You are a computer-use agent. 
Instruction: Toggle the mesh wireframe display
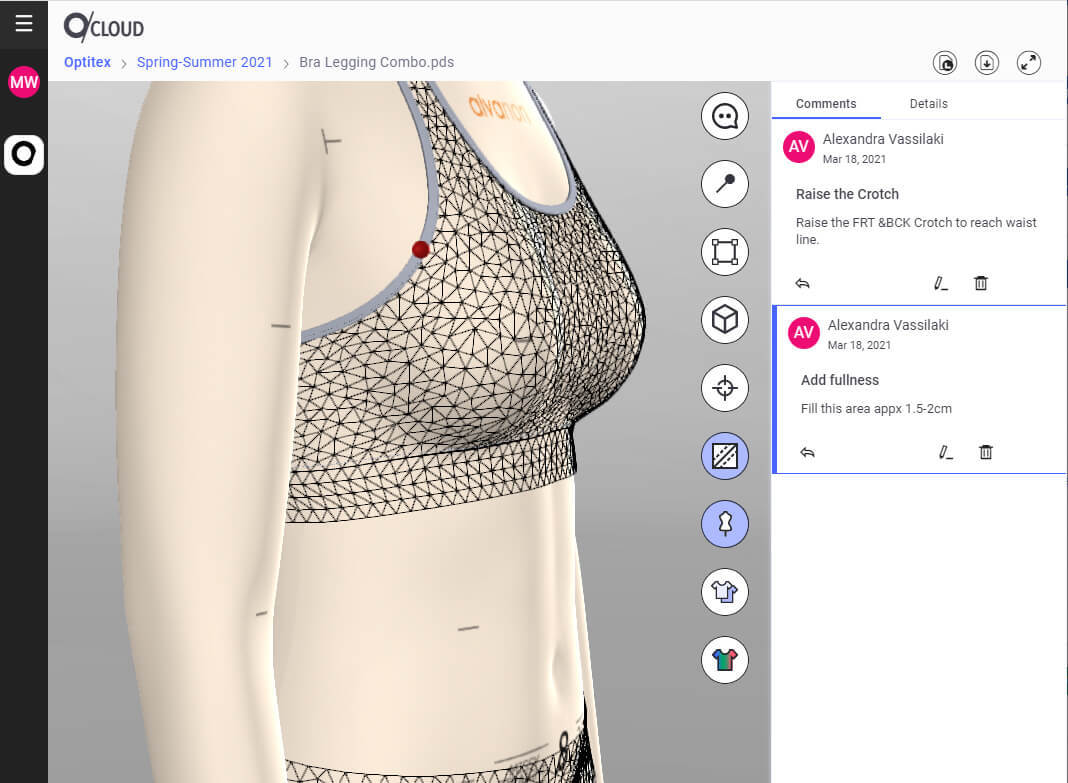724,456
